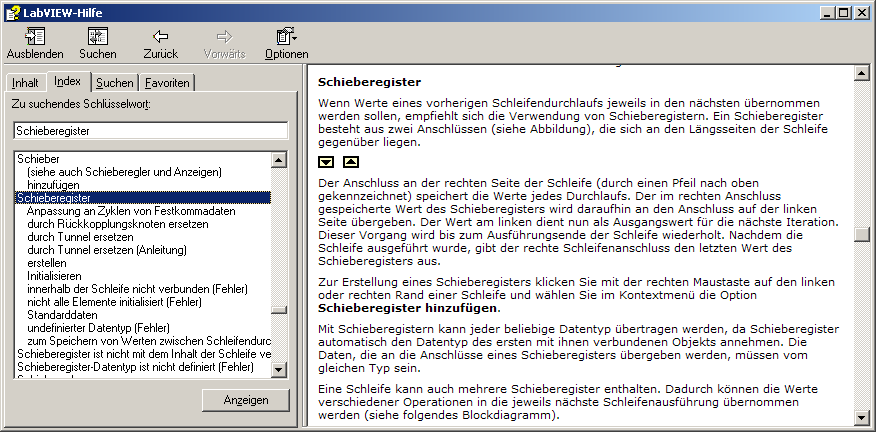Click the 'Schieberegister' heading in the article
876x432 pixels.
click(x=369, y=82)
